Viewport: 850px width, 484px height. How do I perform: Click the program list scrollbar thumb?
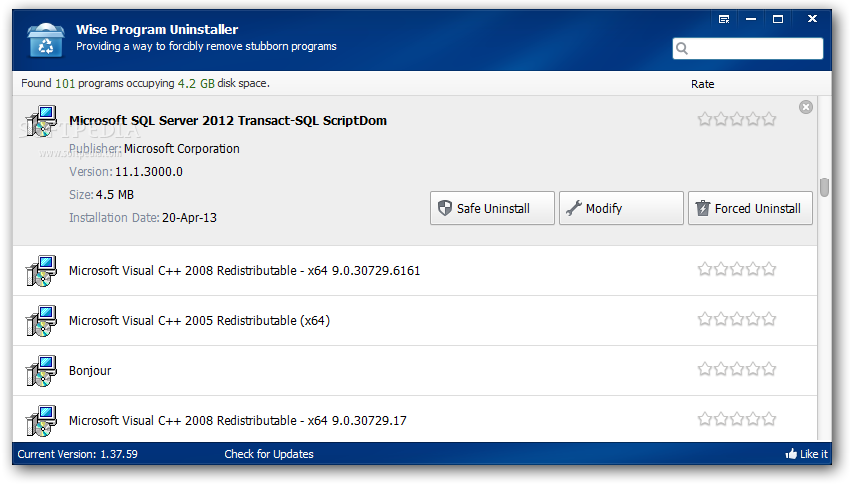click(x=825, y=188)
